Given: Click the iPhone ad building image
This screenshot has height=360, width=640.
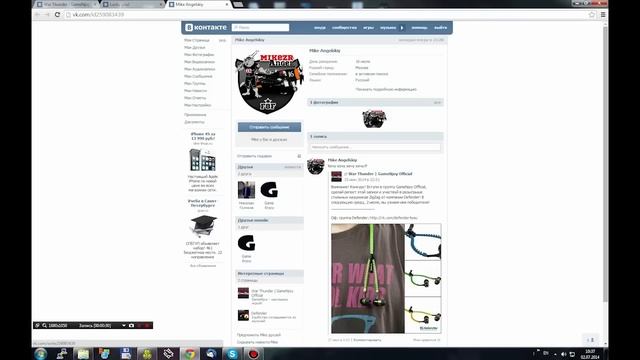Looking at the screenshot, I should (202, 160).
